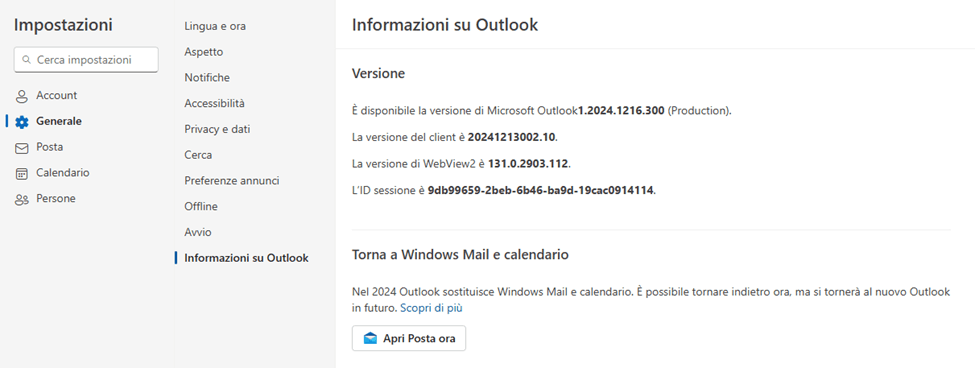Image resolution: width=975 pixels, height=368 pixels.
Task: Focus the Cerca impostazioni search field
Action: (x=86, y=60)
